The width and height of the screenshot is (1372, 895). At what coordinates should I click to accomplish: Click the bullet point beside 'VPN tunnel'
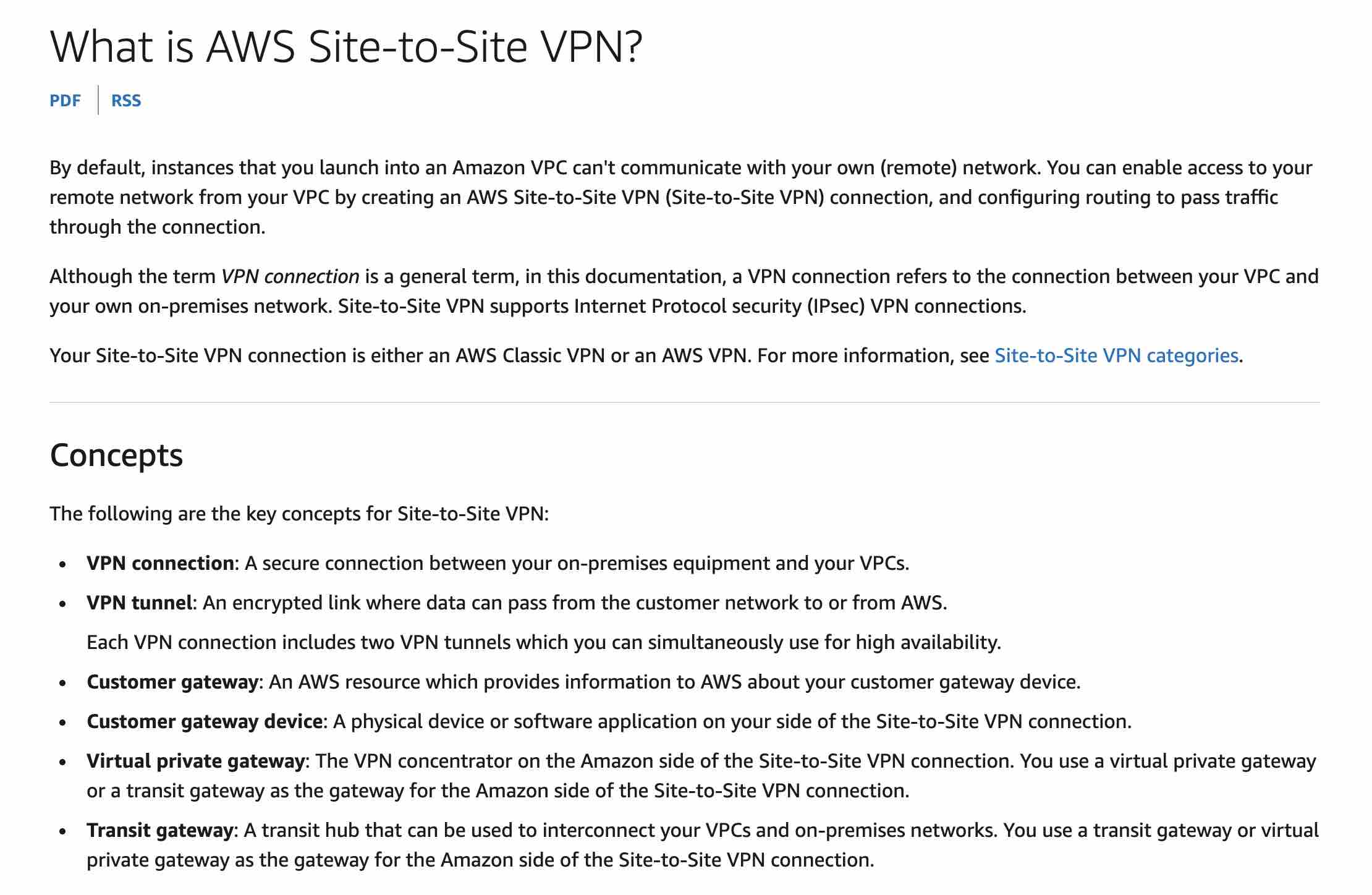62,604
